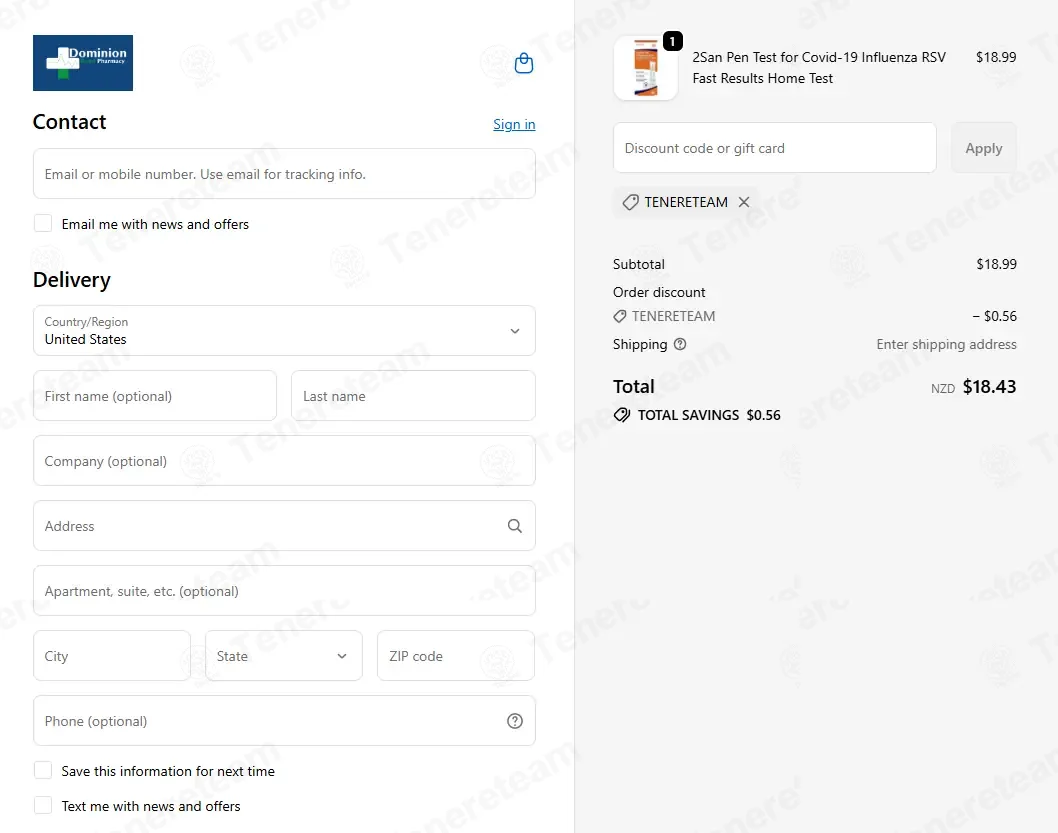
Task: Click the Last name field
Action: click(x=413, y=396)
